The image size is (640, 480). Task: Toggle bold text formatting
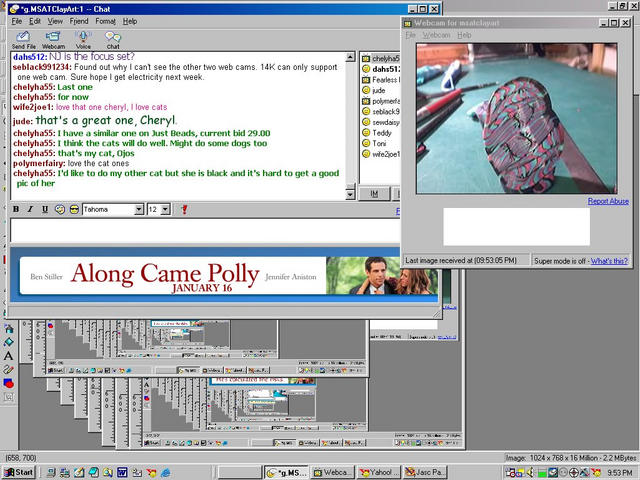16,209
